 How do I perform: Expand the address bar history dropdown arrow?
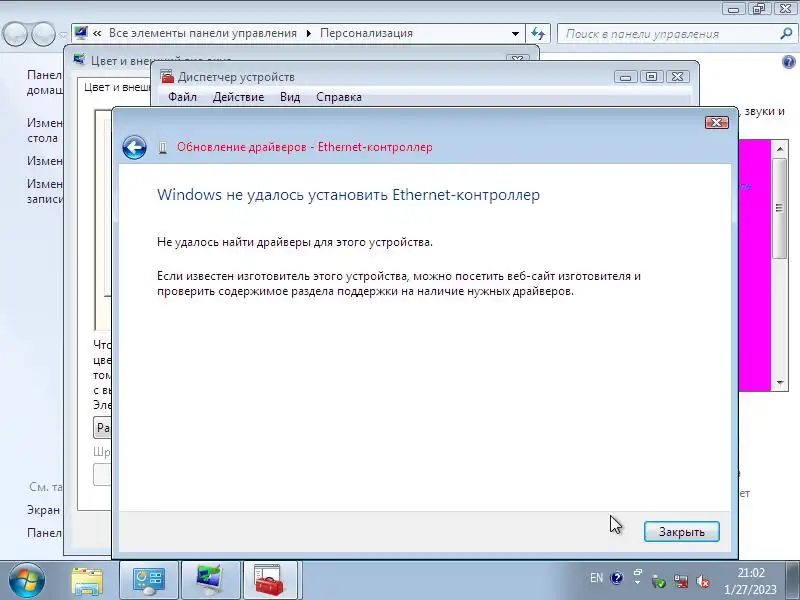pyautogui.click(x=515, y=34)
